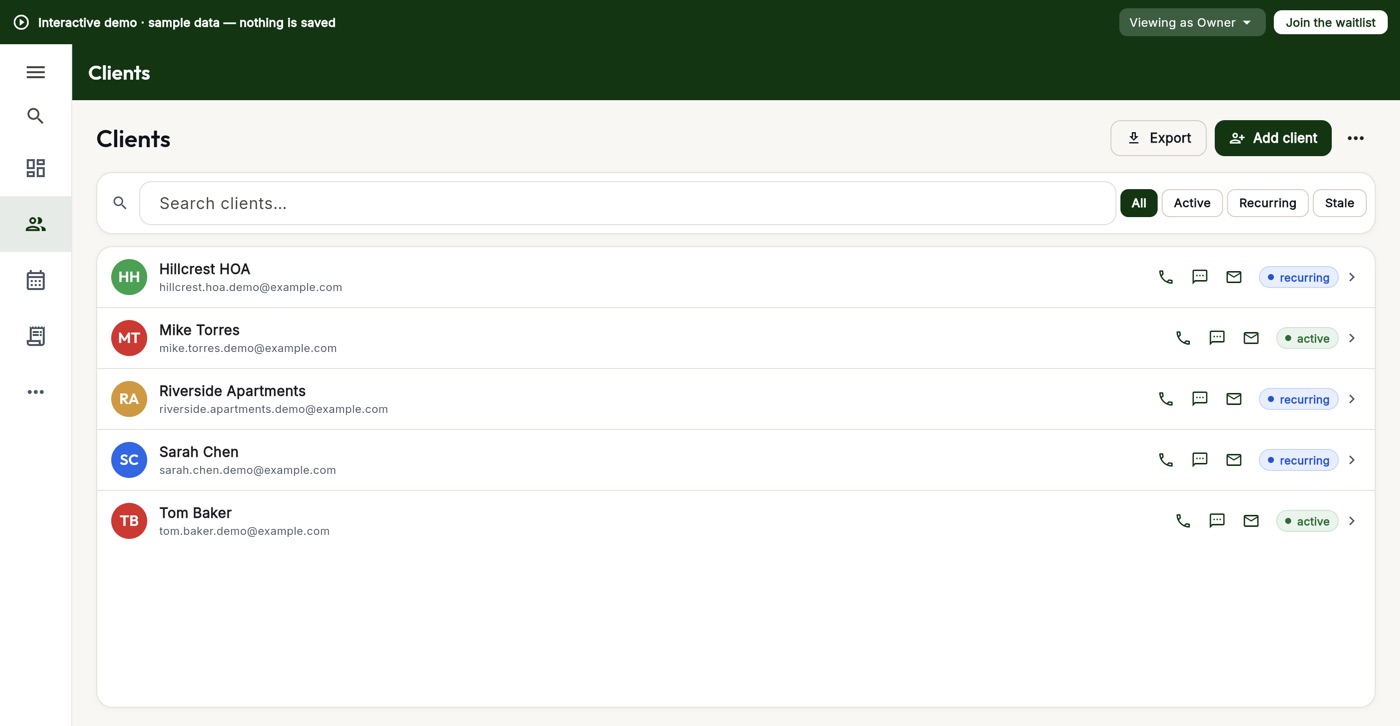Call Riverside Apartments via phone icon

[1166, 399]
